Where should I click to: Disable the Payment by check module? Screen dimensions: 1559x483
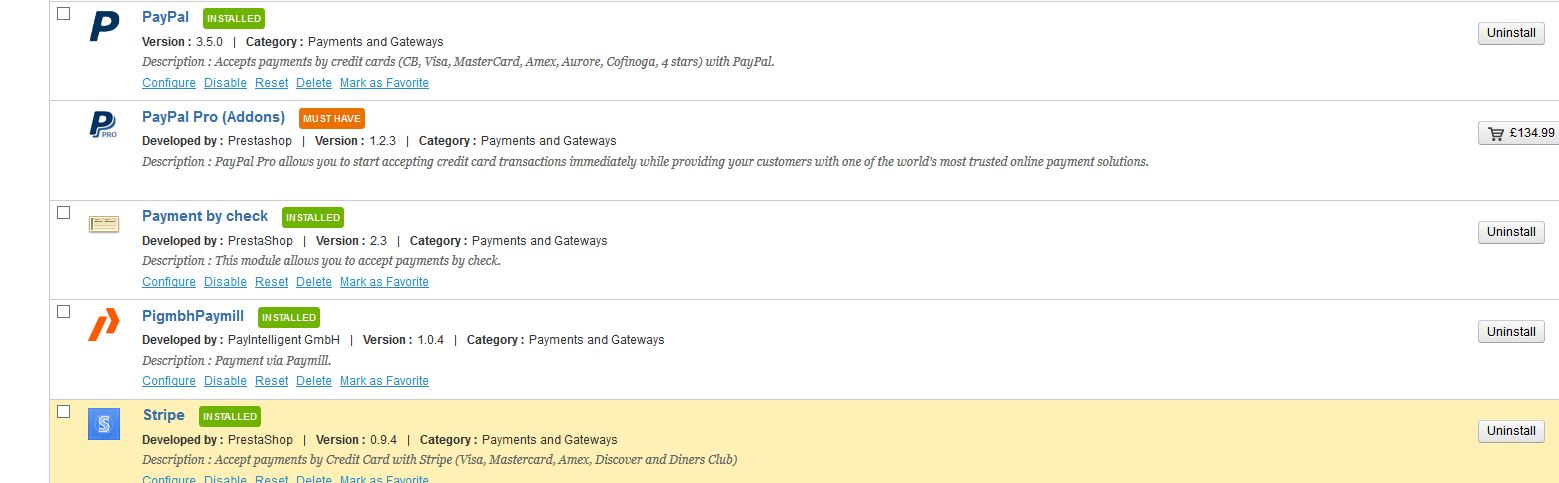225,282
